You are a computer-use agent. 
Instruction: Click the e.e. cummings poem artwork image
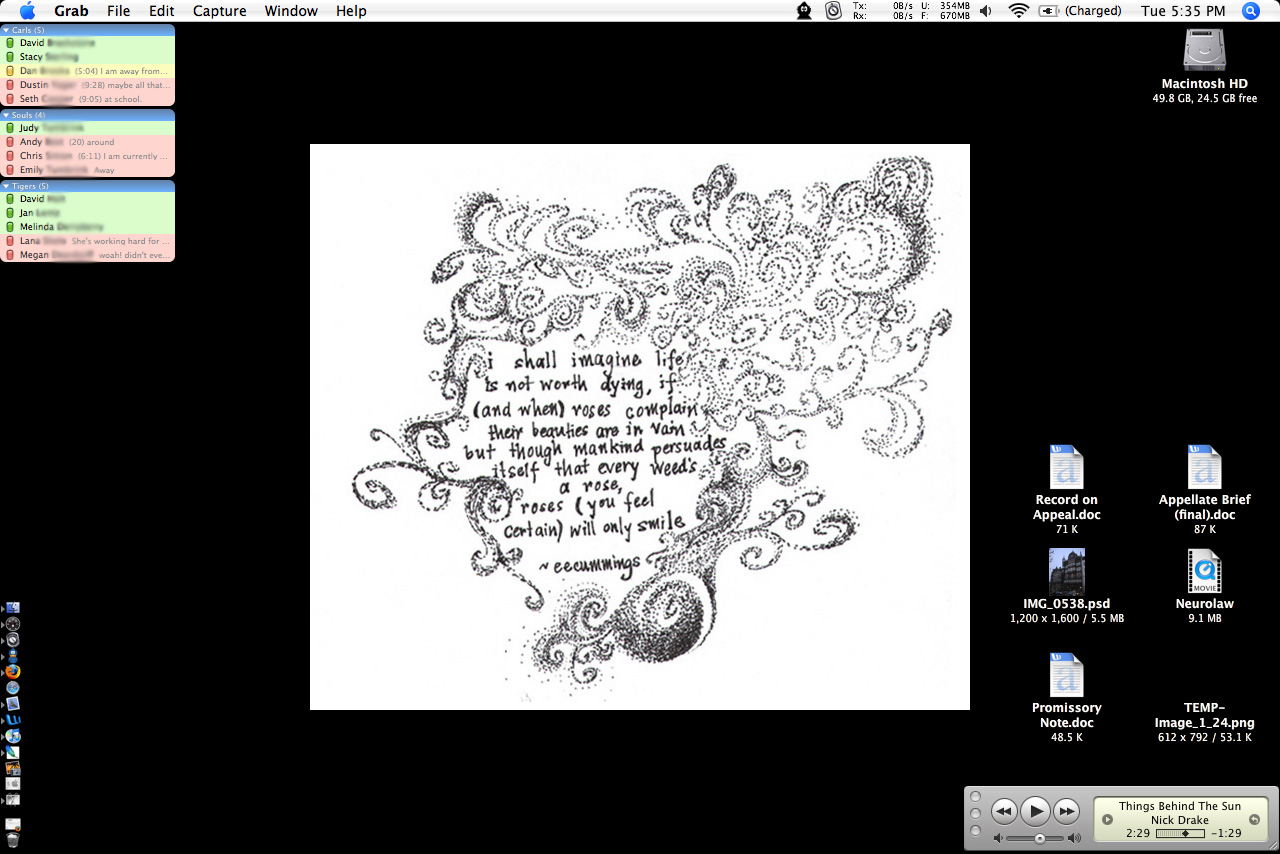[640, 427]
